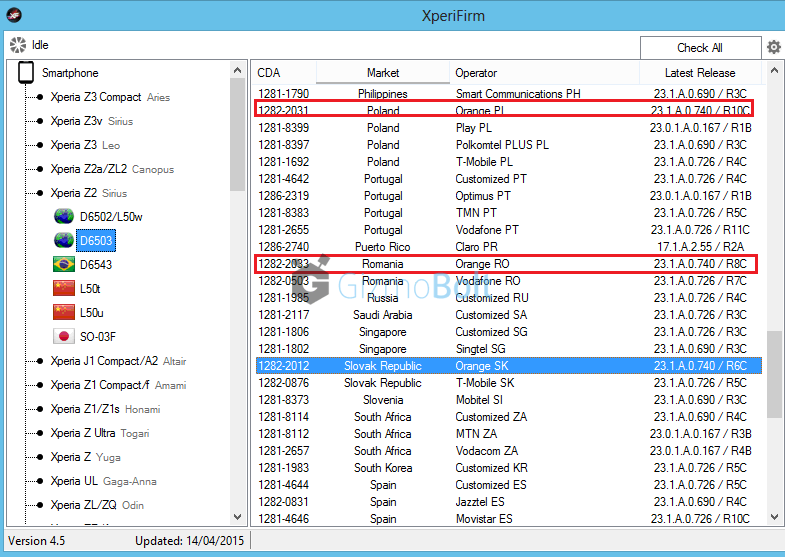Select the Orange RO firmware row
Image resolution: width=785 pixels, height=557 pixels.
[509, 264]
